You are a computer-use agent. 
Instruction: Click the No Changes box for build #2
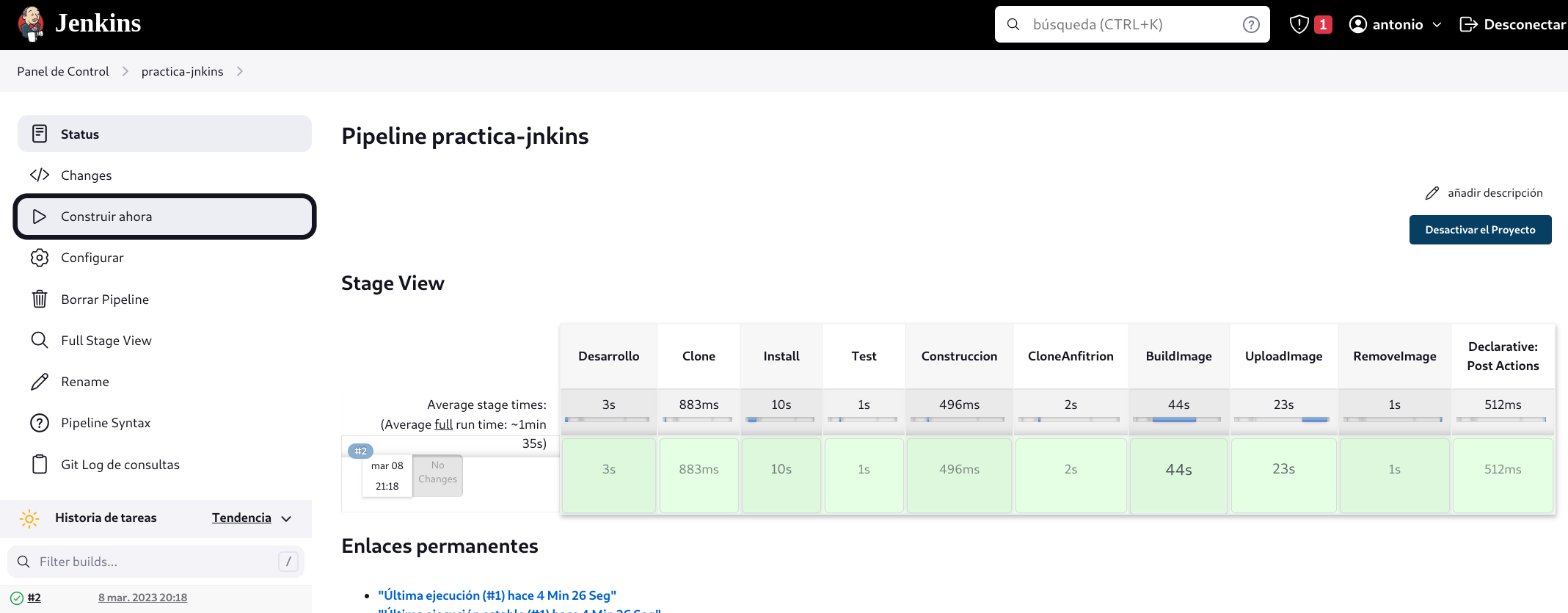(x=437, y=476)
